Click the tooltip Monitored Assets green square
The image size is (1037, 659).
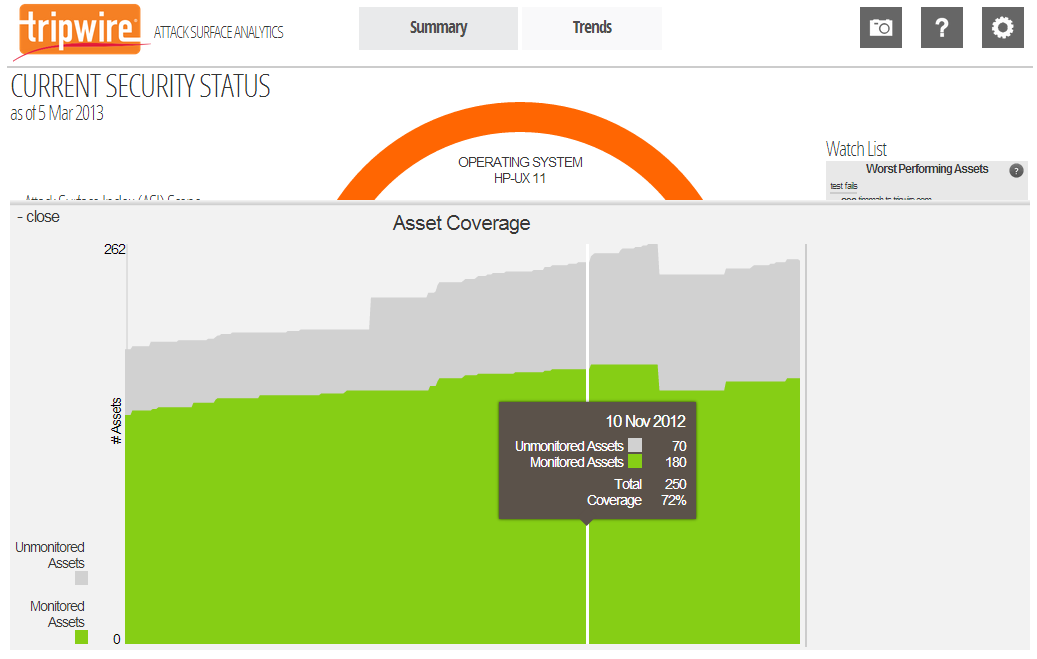635,461
